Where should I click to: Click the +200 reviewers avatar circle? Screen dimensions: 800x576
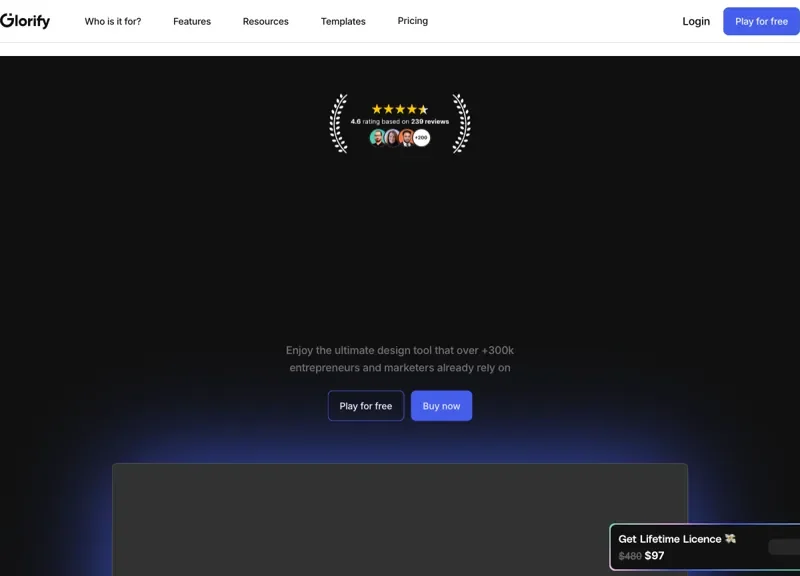click(x=421, y=137)
